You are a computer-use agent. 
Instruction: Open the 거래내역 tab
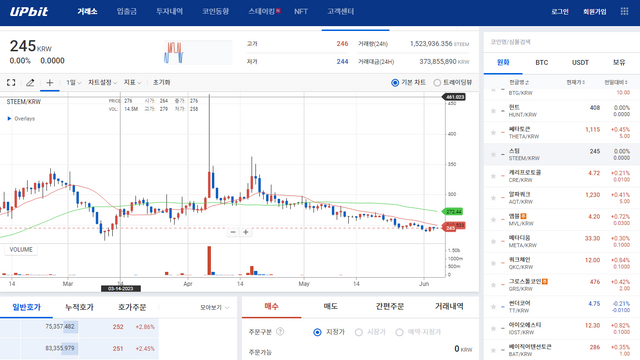click(449, 306)
